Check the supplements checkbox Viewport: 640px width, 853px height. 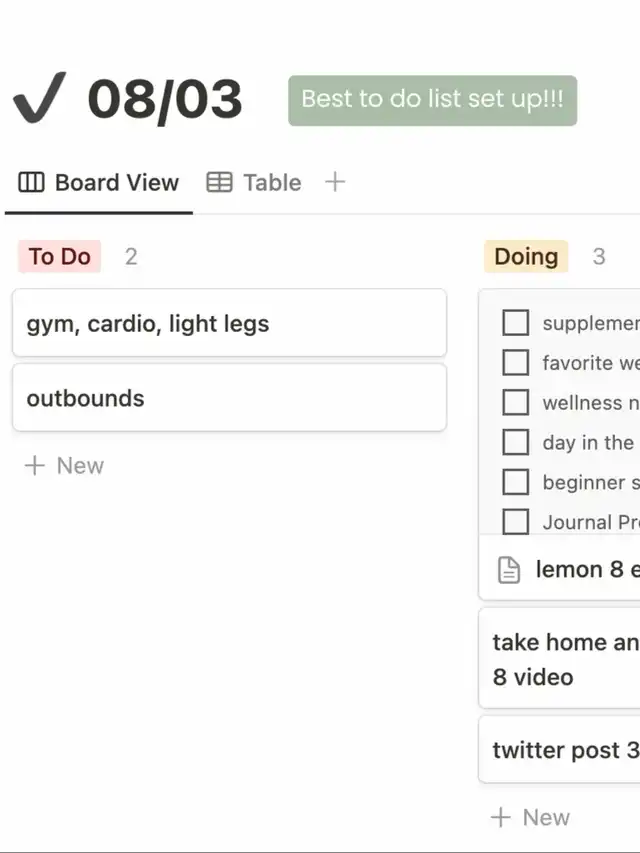click(x=515, y=323)
